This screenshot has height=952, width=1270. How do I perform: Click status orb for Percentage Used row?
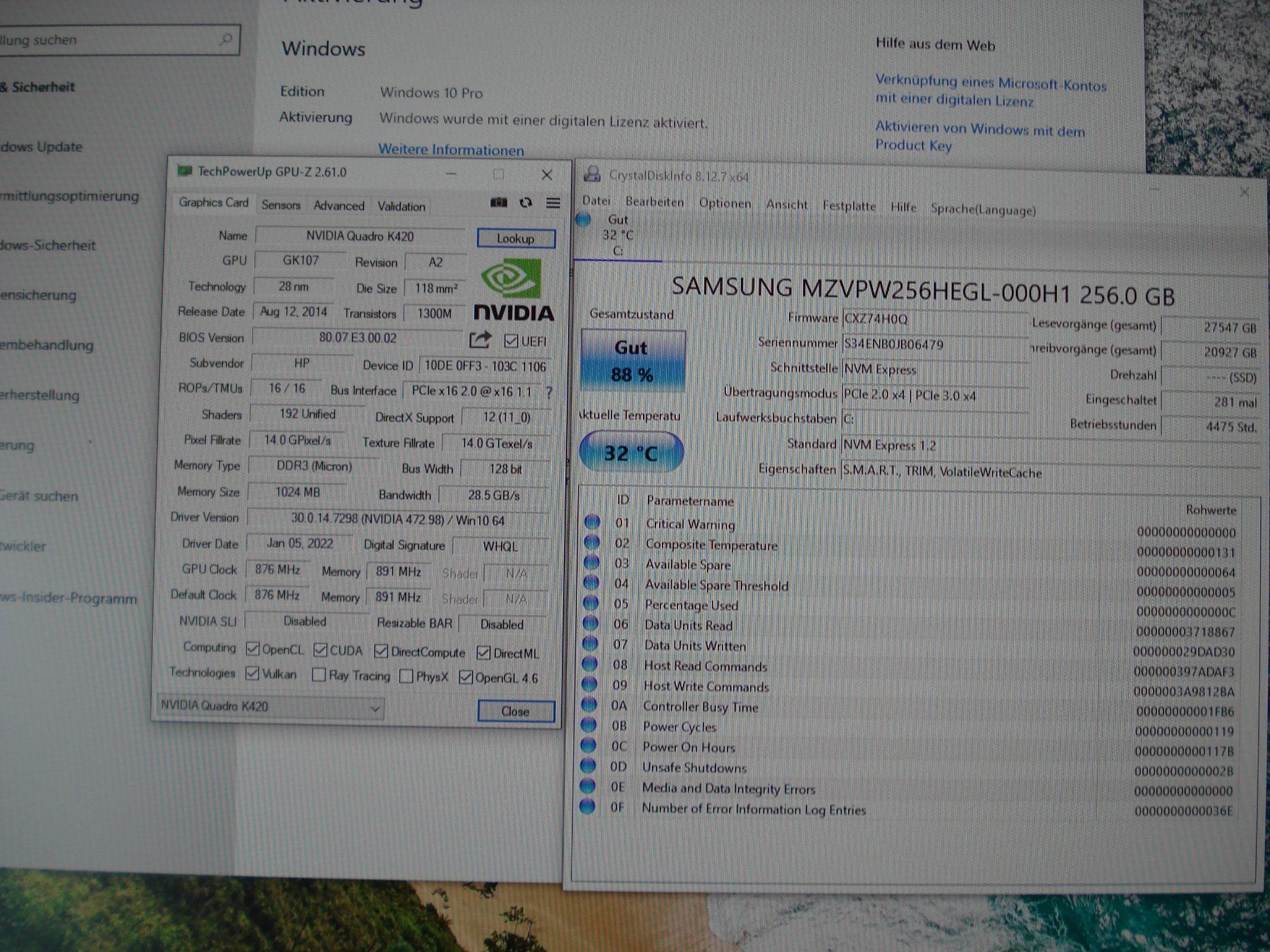[591, 603]
